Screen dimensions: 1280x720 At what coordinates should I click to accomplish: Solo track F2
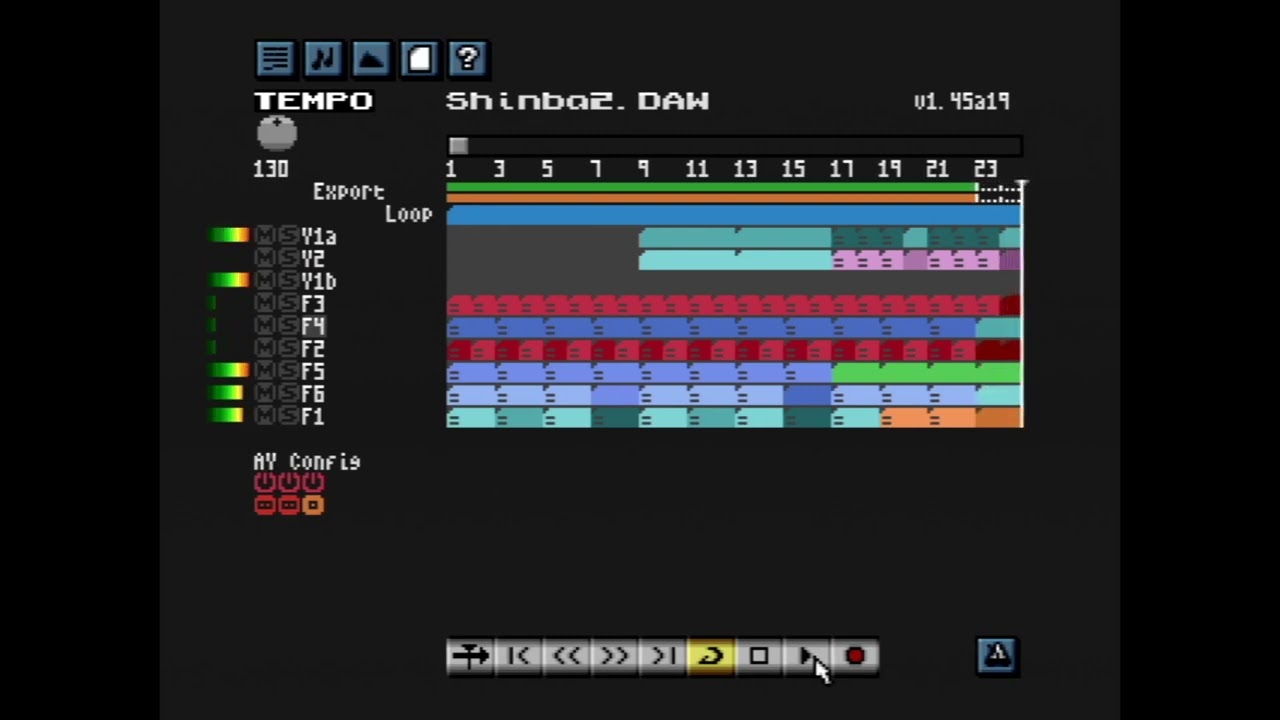[x=288, y=349]
